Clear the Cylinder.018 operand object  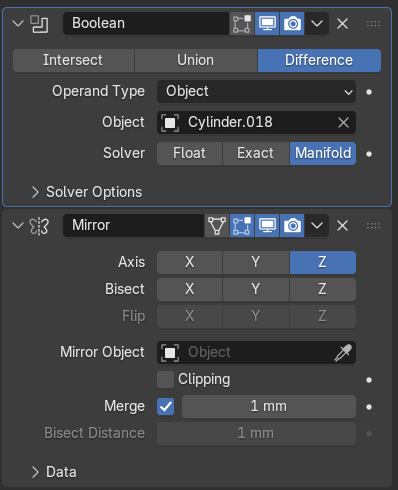[x=343, y=123]
